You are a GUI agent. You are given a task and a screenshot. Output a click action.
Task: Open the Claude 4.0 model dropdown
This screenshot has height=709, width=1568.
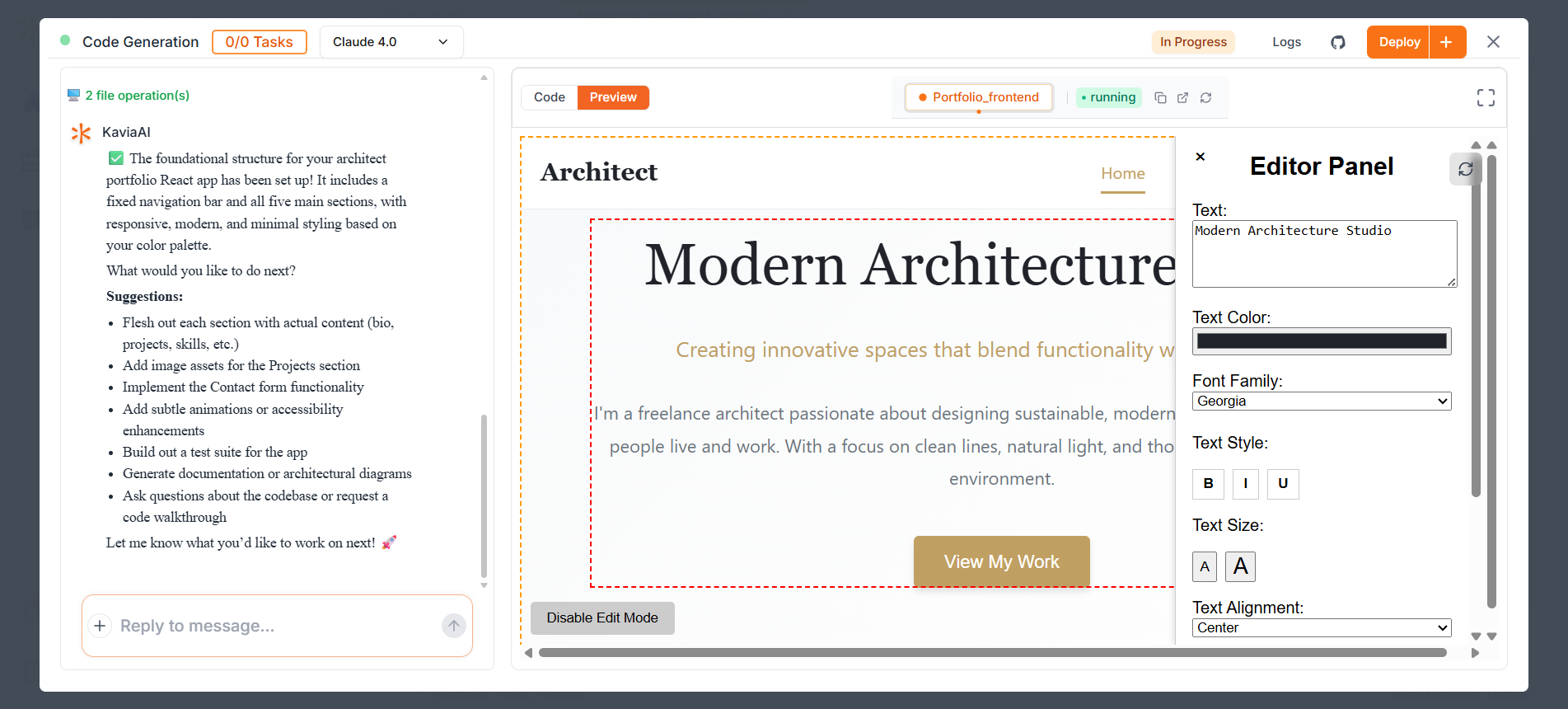point(391,42)
